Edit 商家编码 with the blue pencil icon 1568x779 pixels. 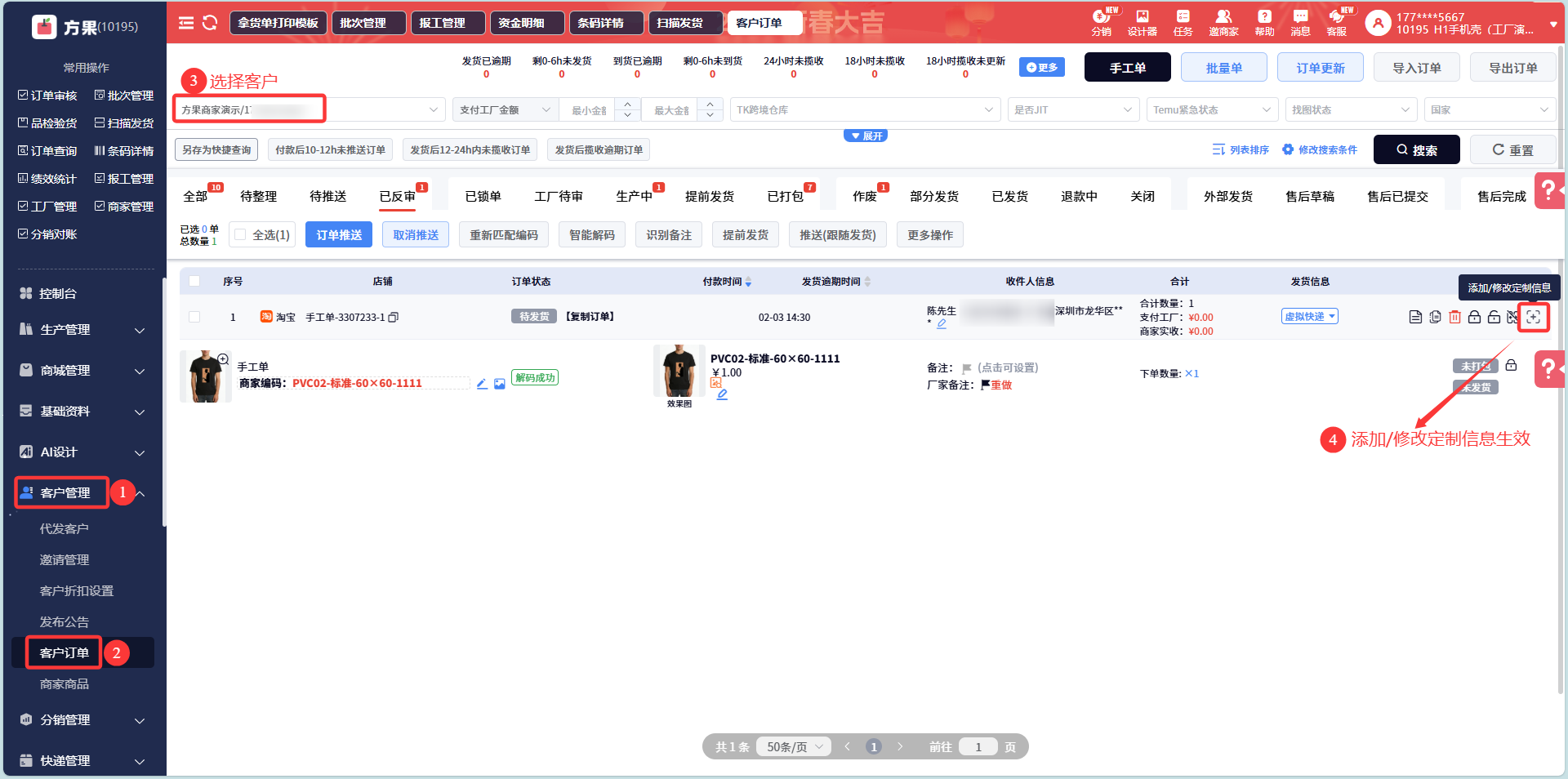[x=482, y=384]
